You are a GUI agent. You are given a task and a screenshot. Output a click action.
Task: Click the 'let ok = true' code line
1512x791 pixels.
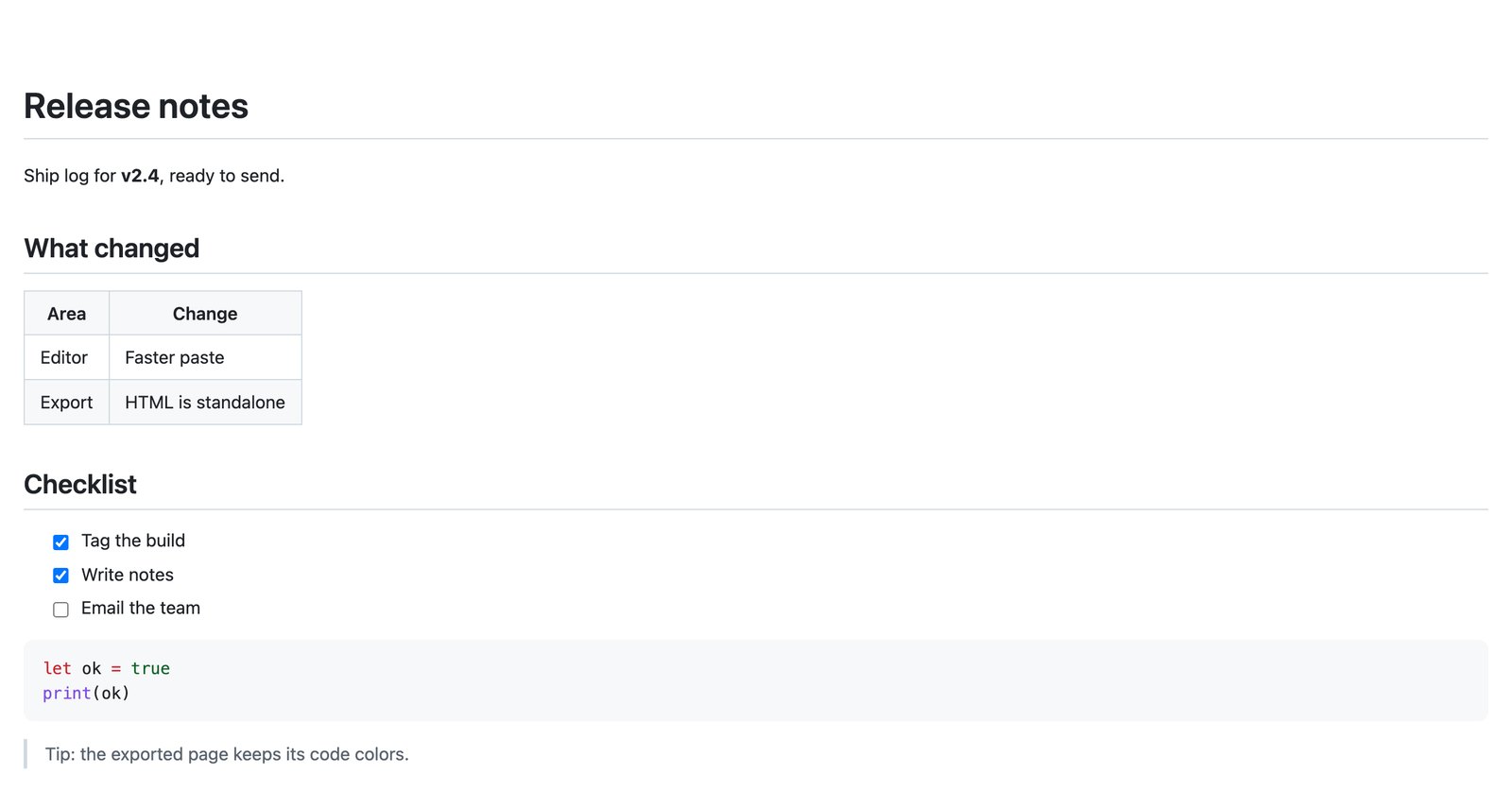pyautogui.click(x=107, y=668)
